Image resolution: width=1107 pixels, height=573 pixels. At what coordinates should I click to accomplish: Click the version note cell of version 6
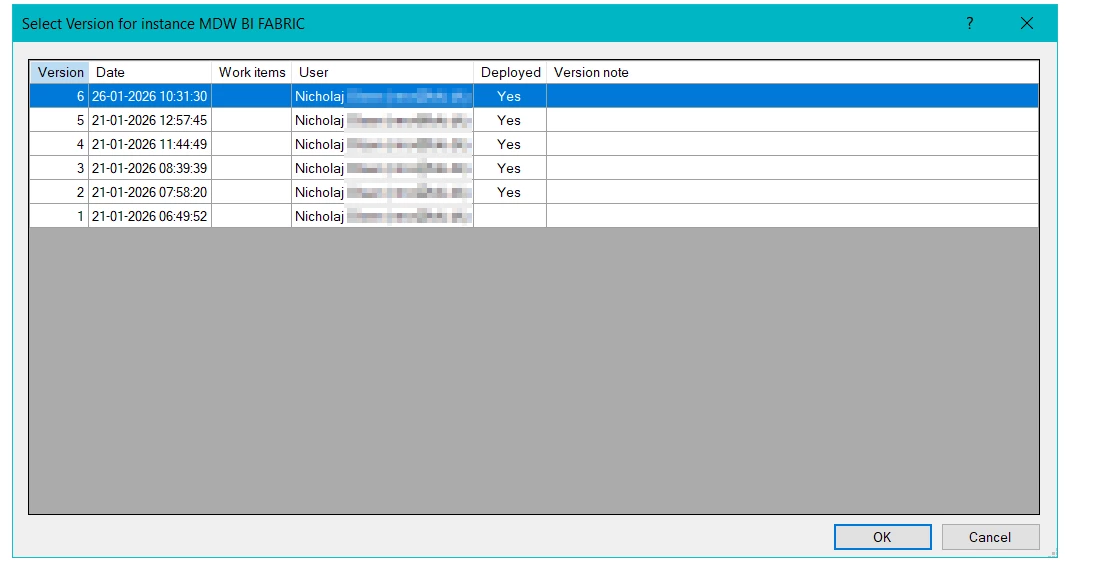coord(792,96)
